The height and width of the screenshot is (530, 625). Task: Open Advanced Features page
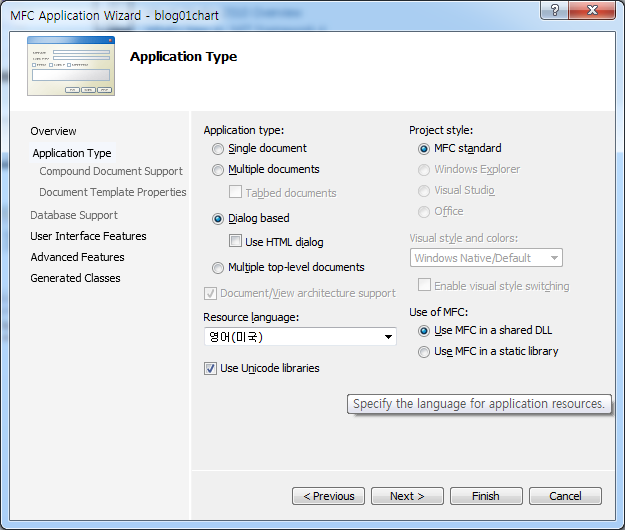coord(77,257)
